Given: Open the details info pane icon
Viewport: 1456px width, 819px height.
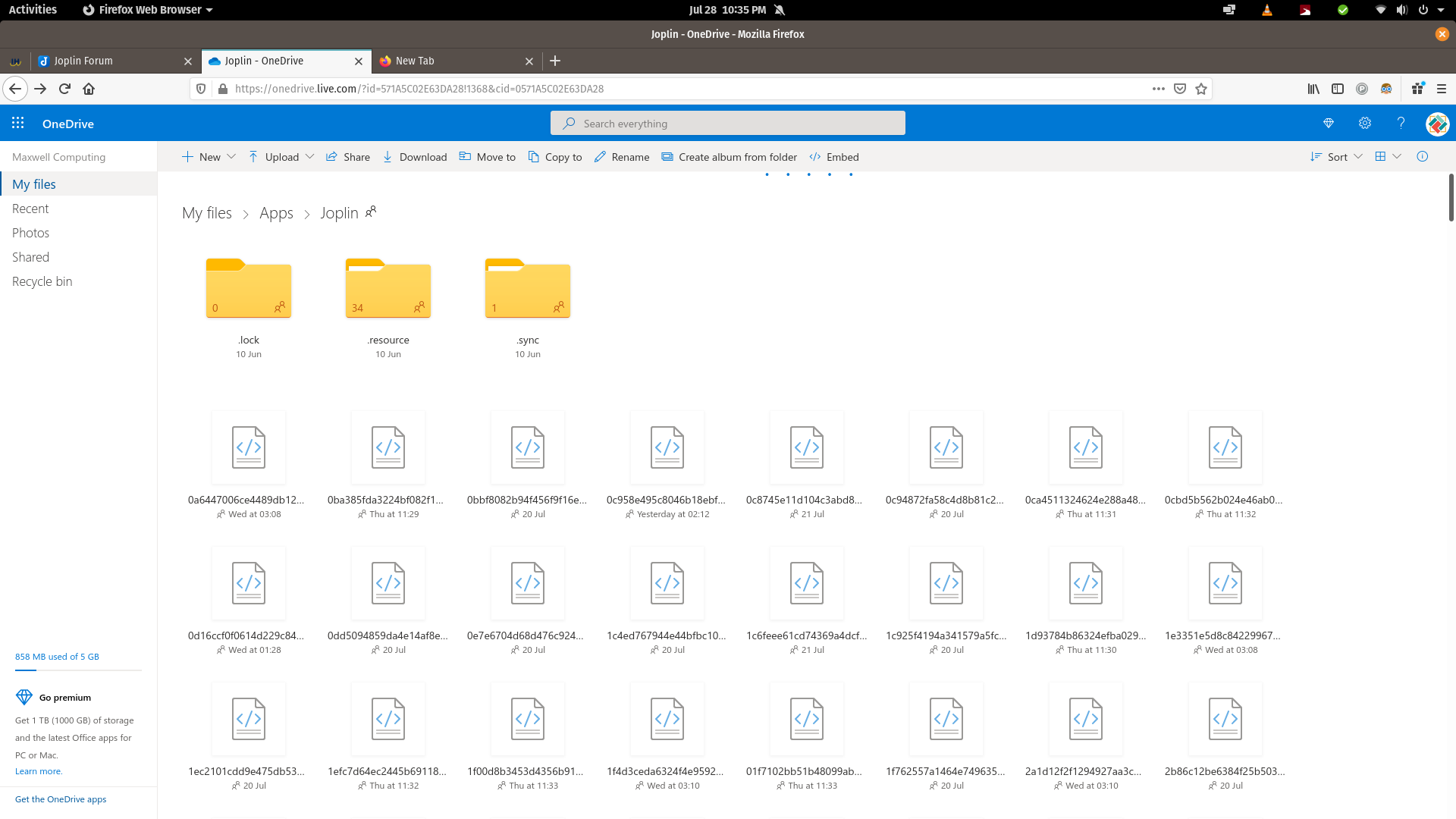Looking at the screenshot, I should pyautogui.click(x=1422, y=156).
